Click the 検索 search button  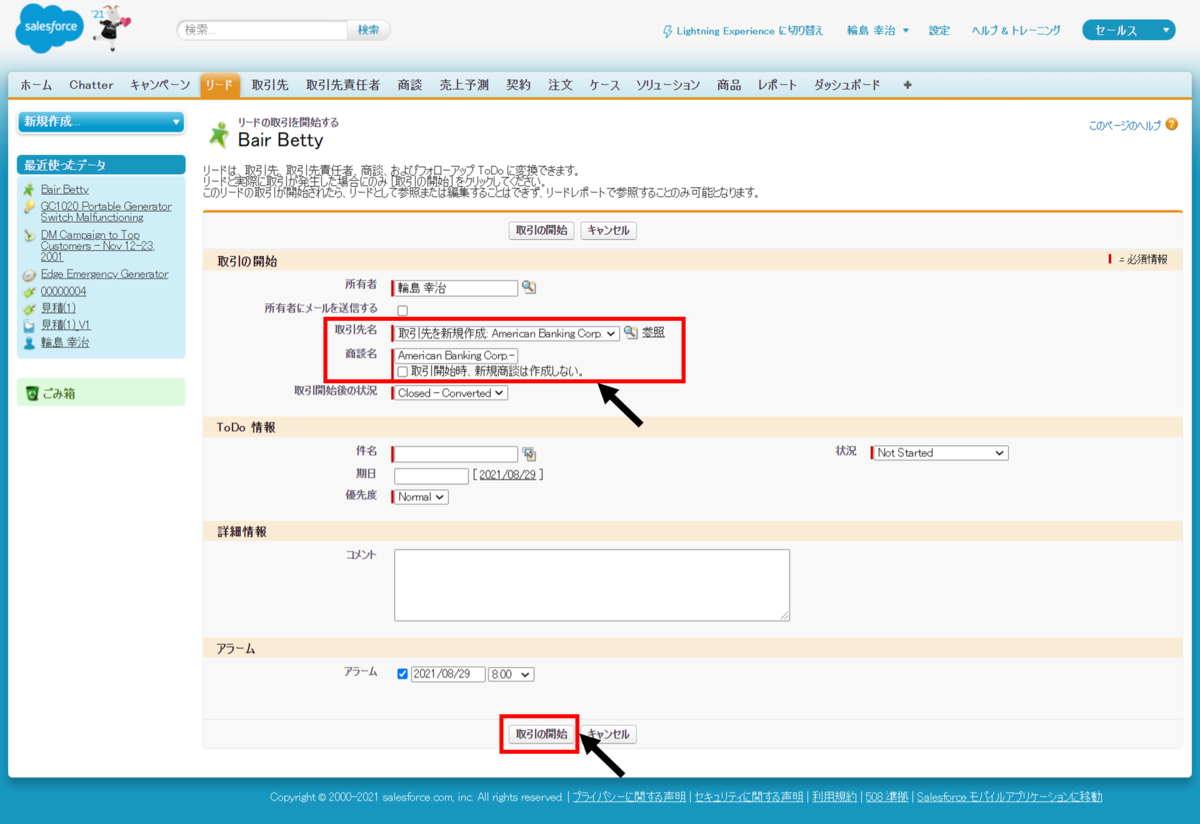coord(368,30)
